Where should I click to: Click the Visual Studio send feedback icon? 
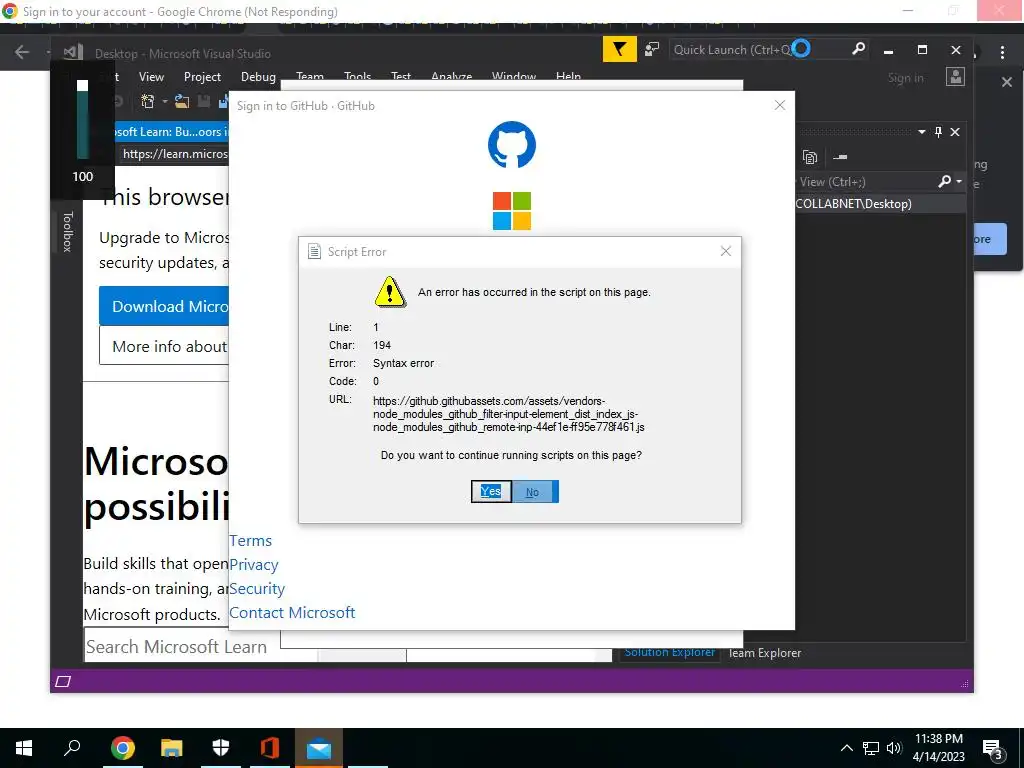(x=652, y=50)
